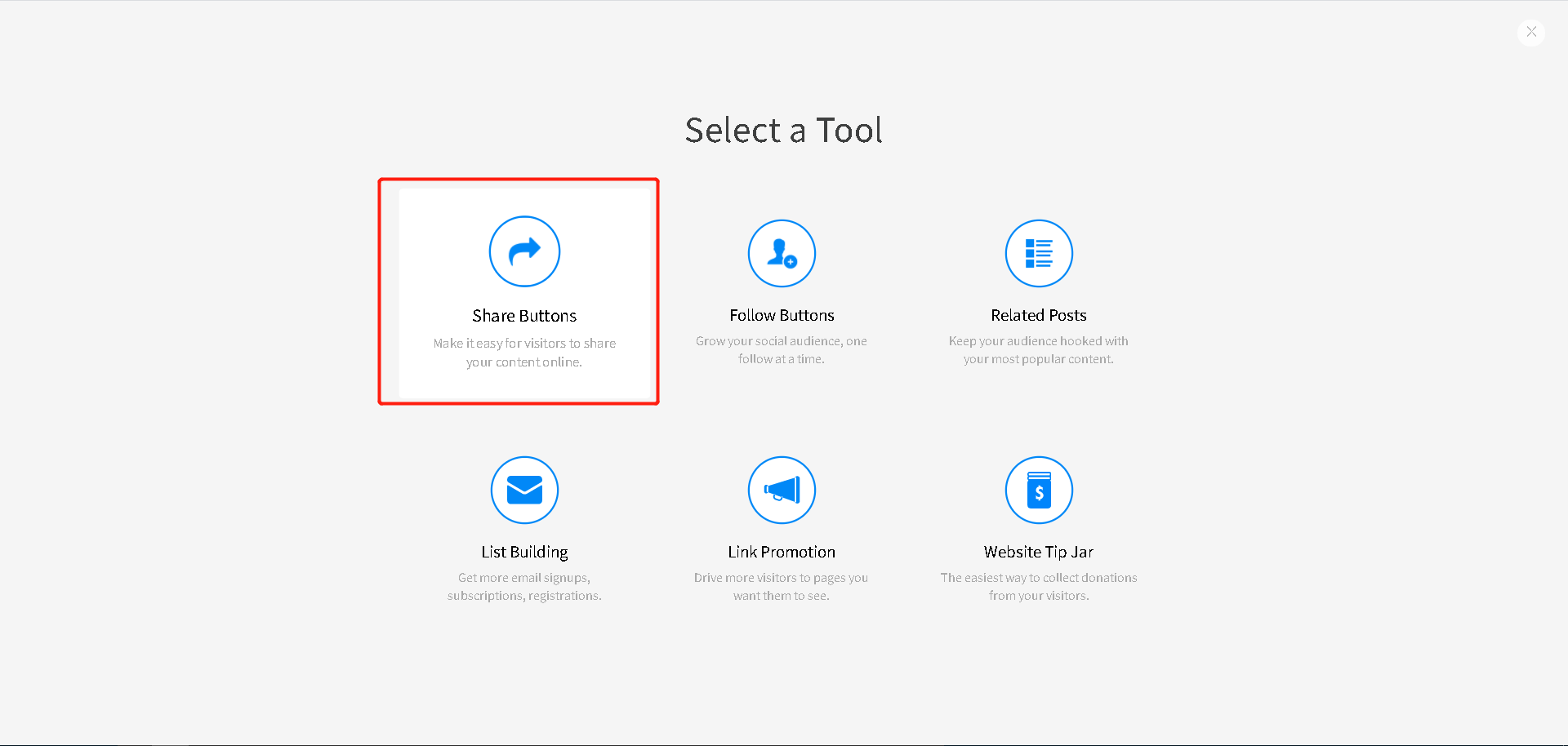Click the List Building envelope icon
The width and height of the screenshot is (1568, 746).
524,490
